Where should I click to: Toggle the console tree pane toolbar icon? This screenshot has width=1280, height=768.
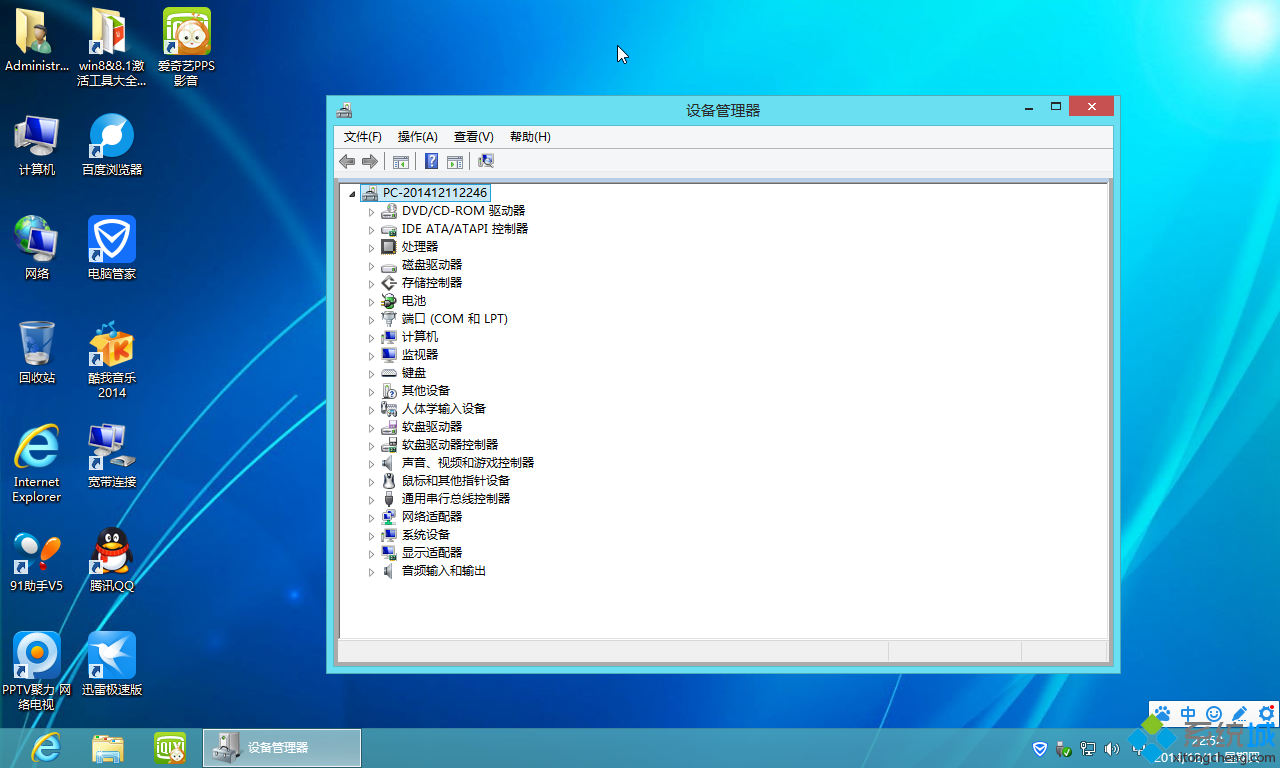point(401,162)
